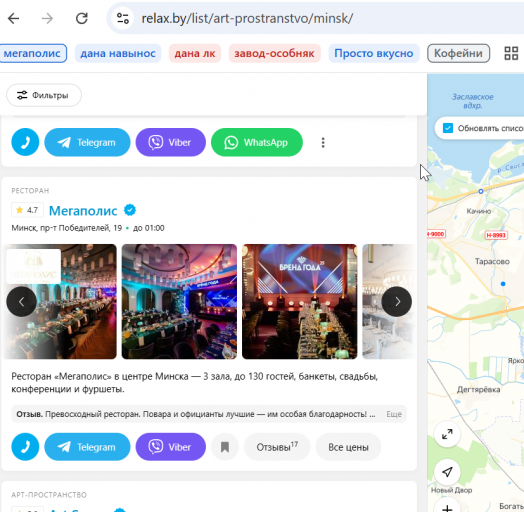This screenshot has height=512, width=524.
Task: Message Мегаполис via Viber
Action: coord(170,447)
